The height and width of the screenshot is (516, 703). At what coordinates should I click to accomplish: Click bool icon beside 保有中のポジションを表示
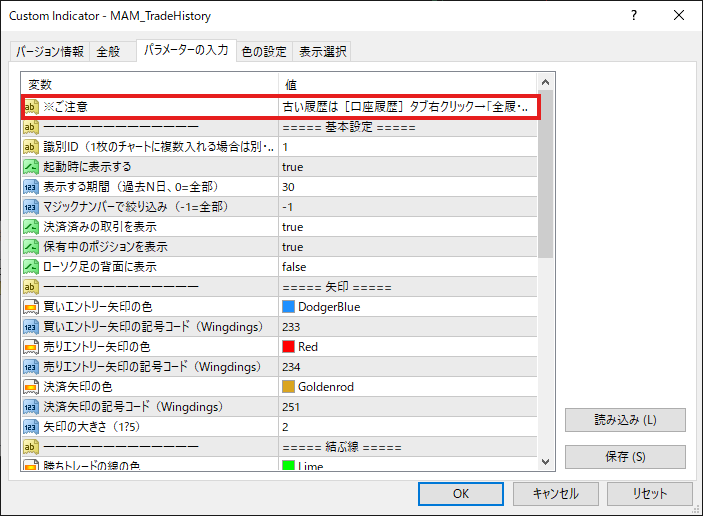[x=30, y=247]
